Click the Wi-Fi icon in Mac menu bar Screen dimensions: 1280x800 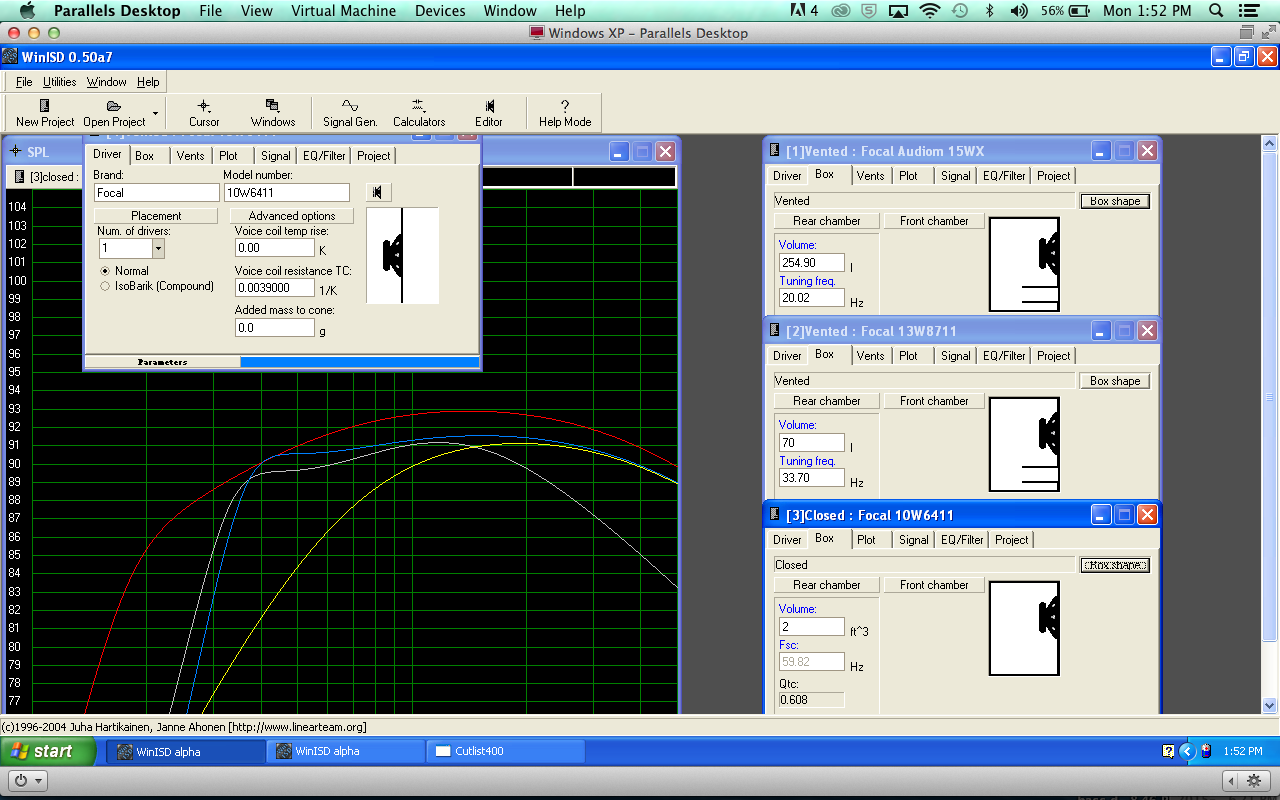click(x=930, y=11)
